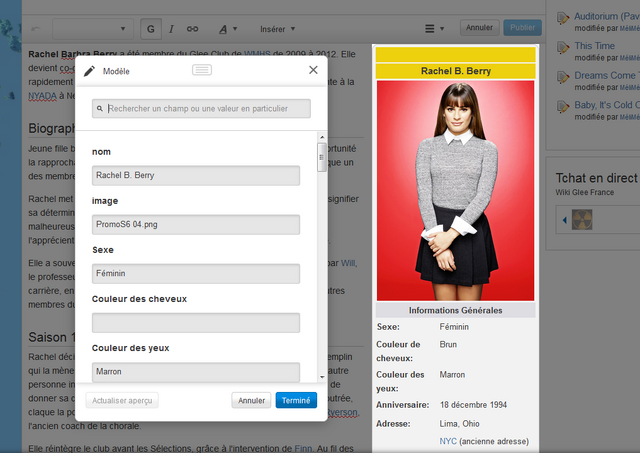Click the Publier button
Viewport: 640px width, 453px height.
[x=522, y=28]
